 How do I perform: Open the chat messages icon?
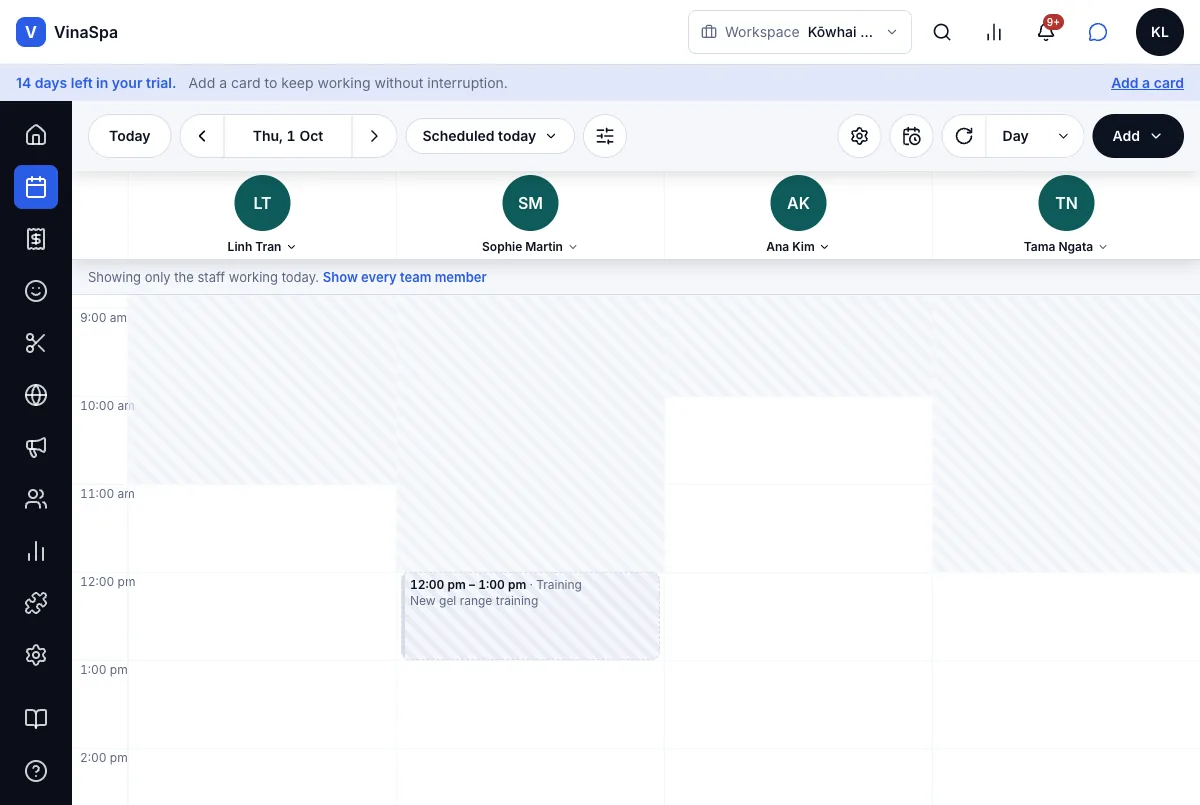(x=1098, y=32)
